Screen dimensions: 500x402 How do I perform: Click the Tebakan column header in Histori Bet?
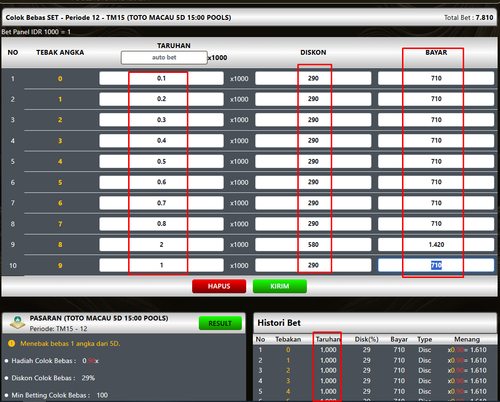click(x=288, y=339)
